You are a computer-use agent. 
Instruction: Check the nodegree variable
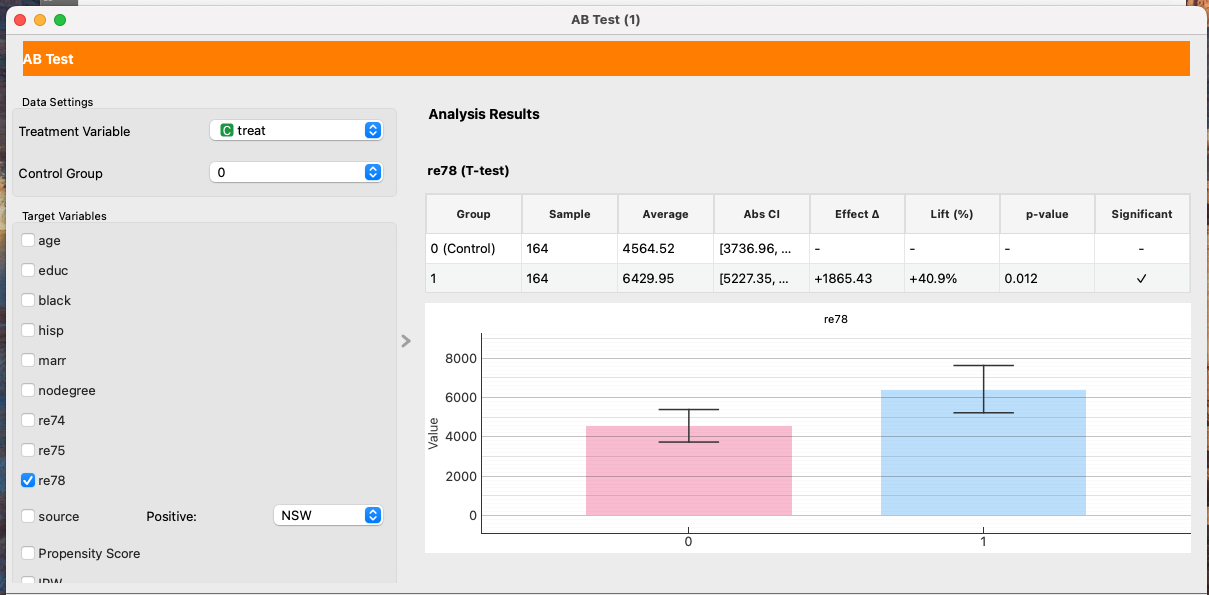coord(28,390)
